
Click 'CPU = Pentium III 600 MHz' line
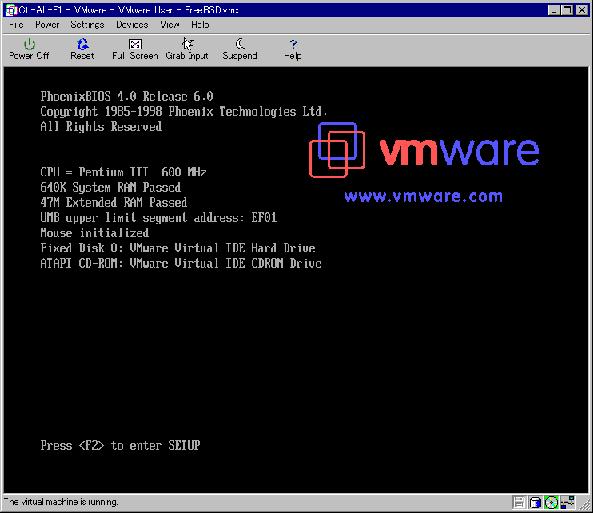(x=123, y=172)
